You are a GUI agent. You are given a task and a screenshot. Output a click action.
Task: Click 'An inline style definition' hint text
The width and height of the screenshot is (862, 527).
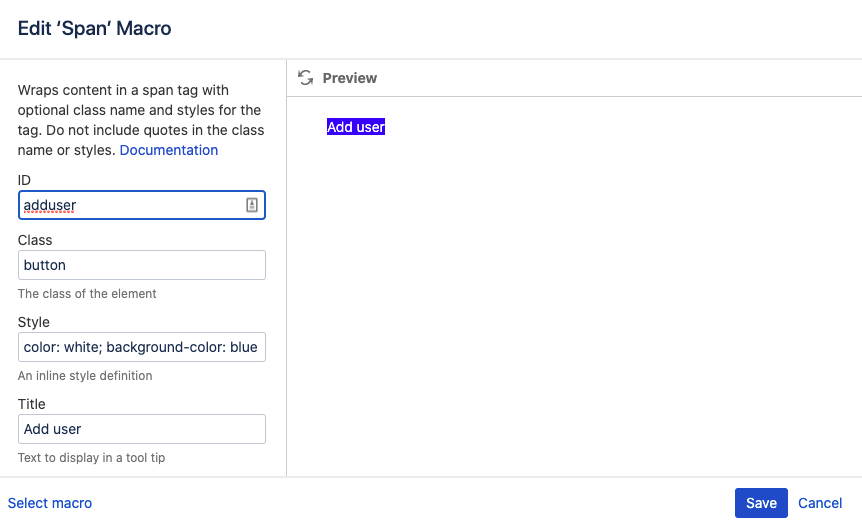tap(85, 376)
